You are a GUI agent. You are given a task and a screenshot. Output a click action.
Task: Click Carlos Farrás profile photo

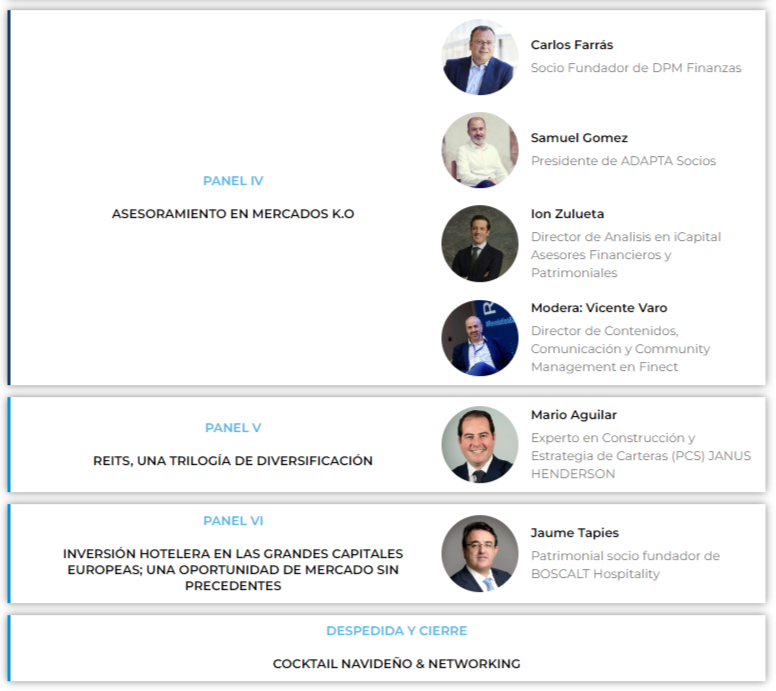480,57
